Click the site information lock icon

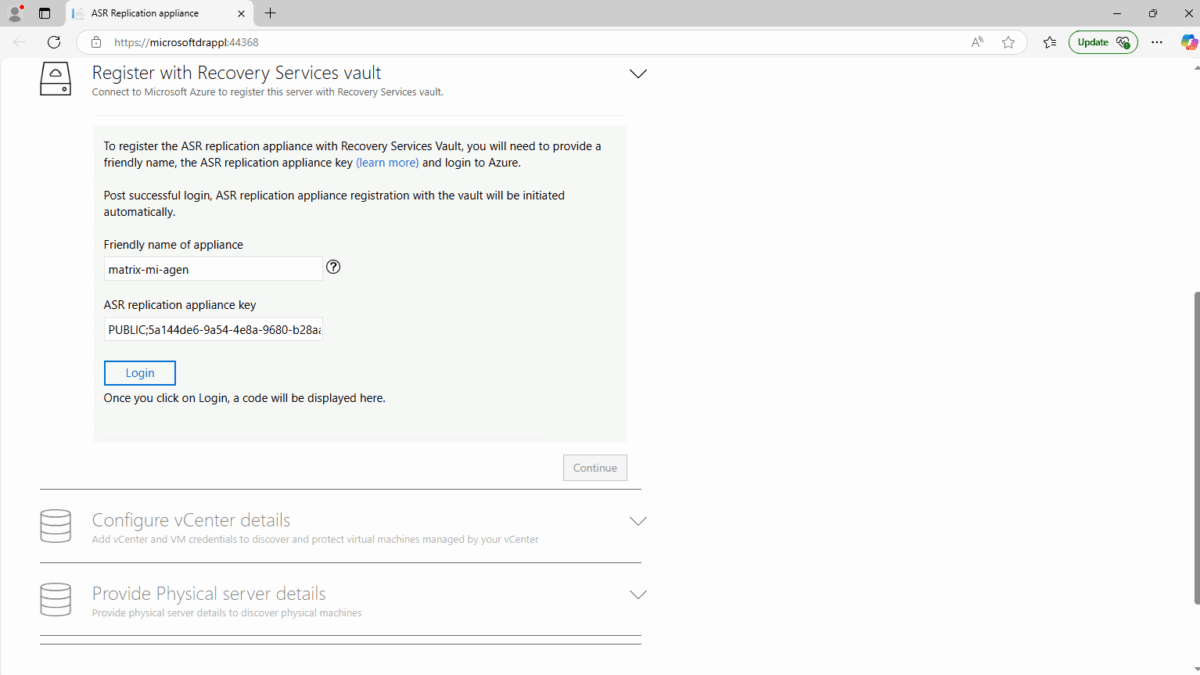[x=95, y=42]
